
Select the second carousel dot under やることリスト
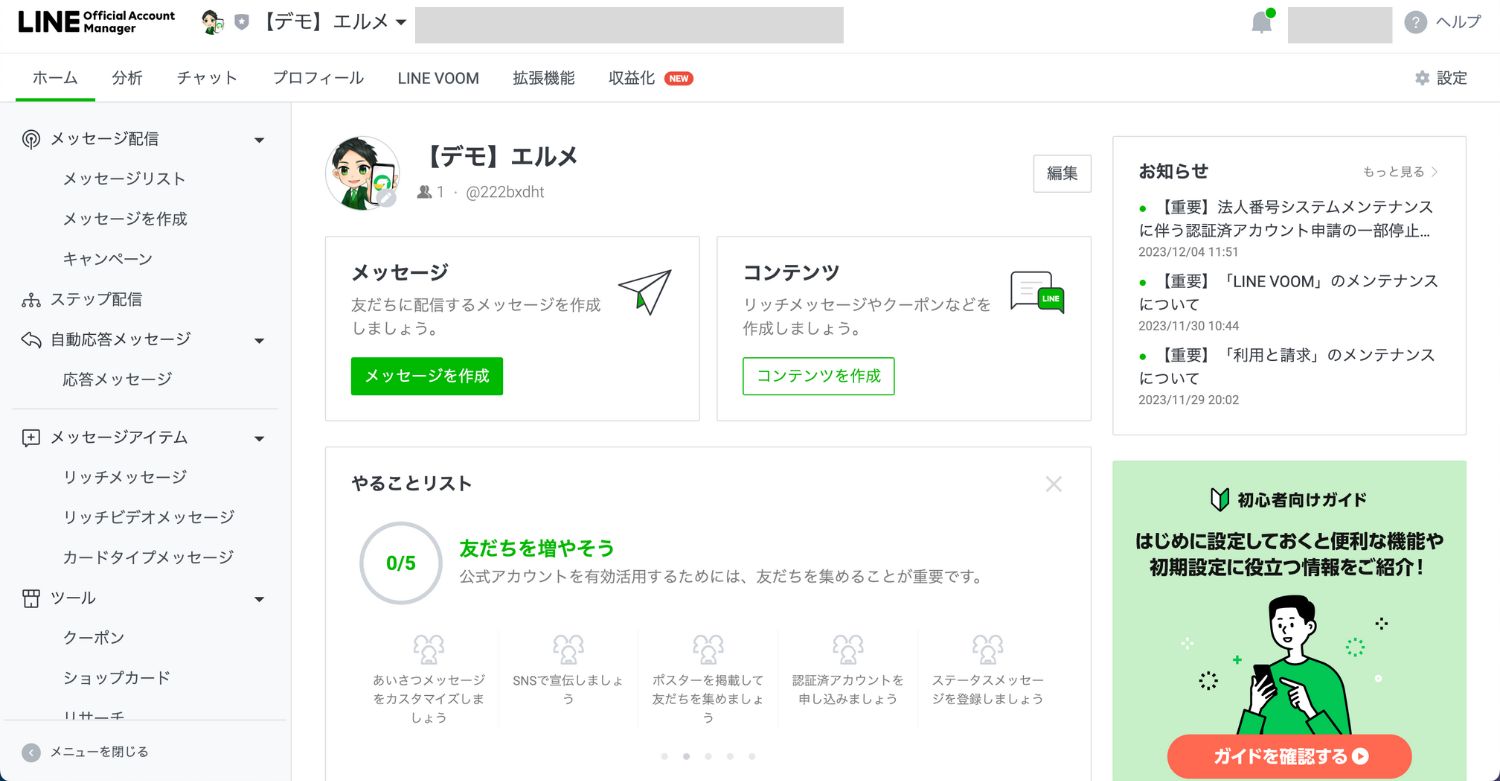[686, 757]
